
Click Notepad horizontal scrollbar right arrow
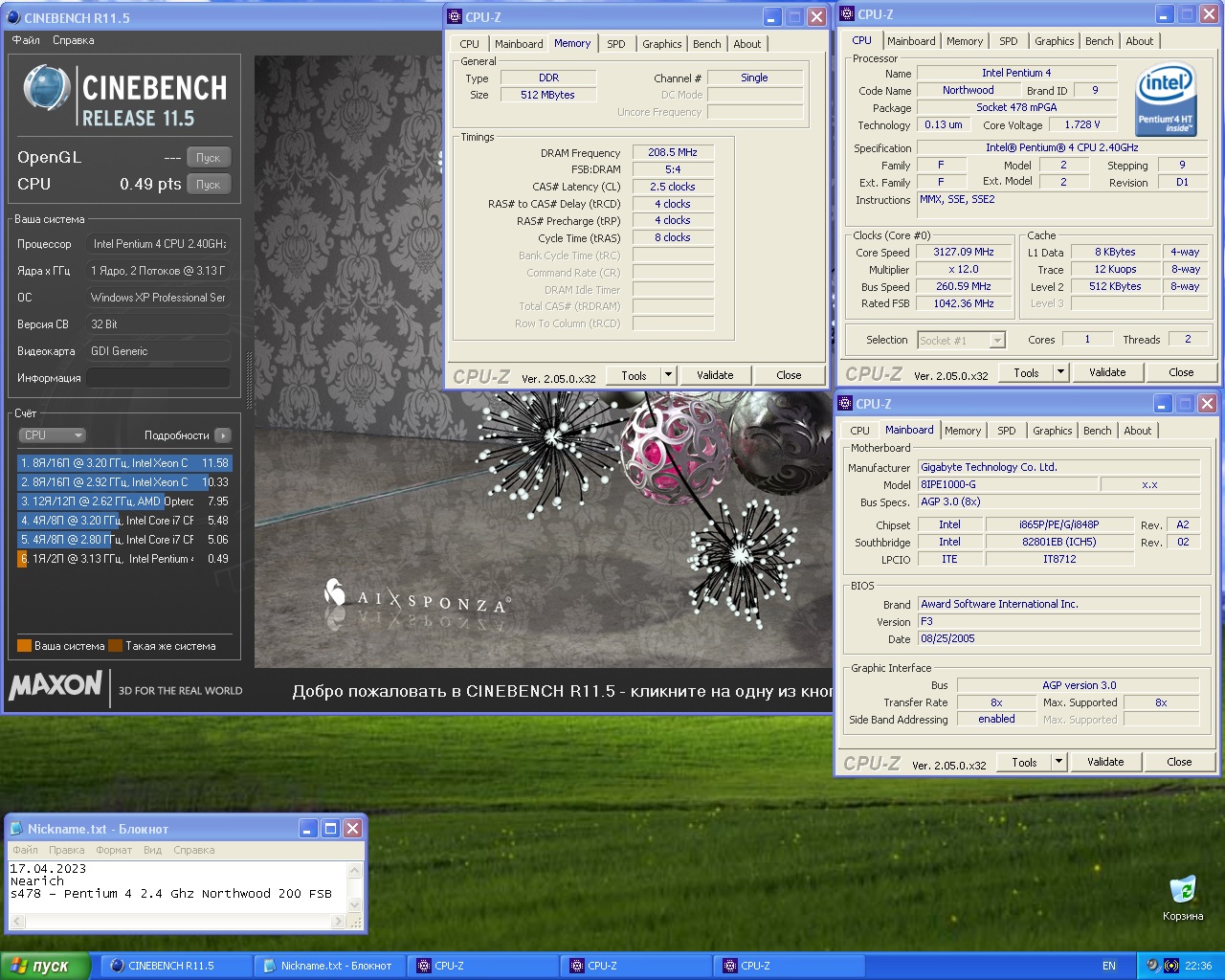338,922
